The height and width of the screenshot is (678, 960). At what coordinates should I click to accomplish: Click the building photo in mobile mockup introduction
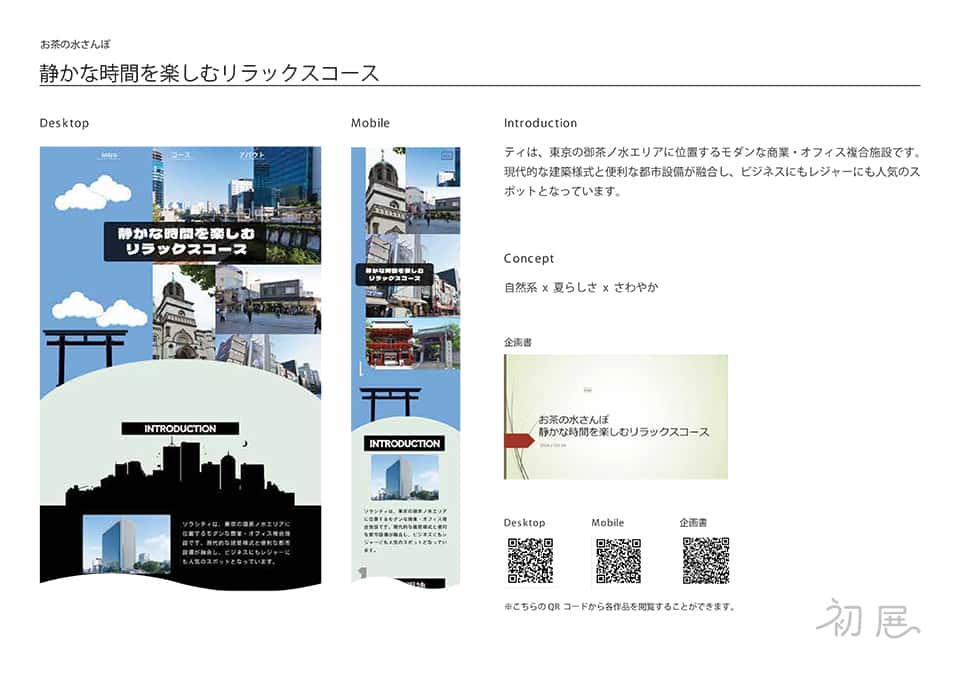click(405, 478)
